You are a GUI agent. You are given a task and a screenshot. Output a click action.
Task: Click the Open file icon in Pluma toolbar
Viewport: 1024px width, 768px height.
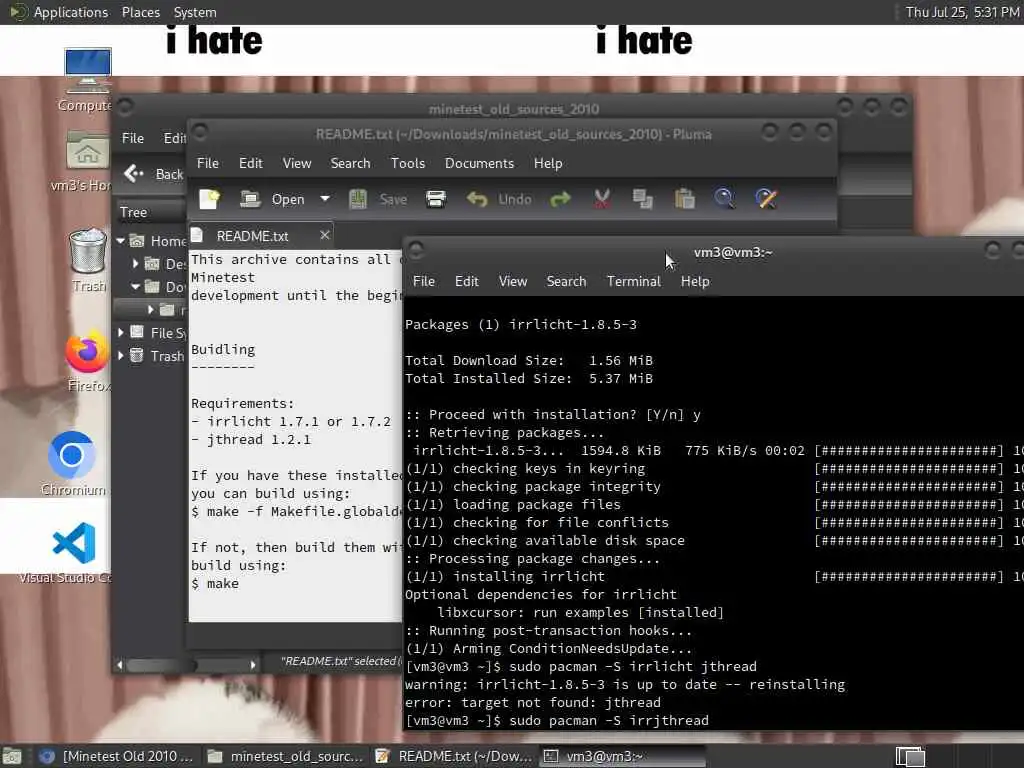coord(250,199)
